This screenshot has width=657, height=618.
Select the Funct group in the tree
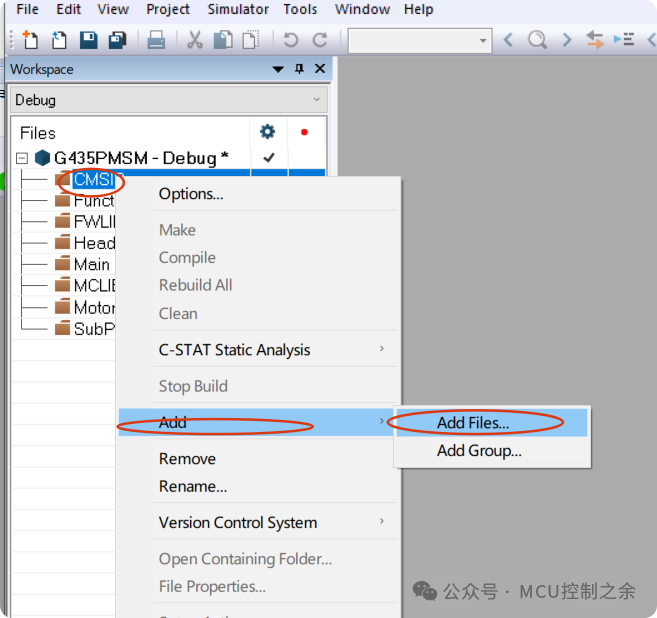94,201
